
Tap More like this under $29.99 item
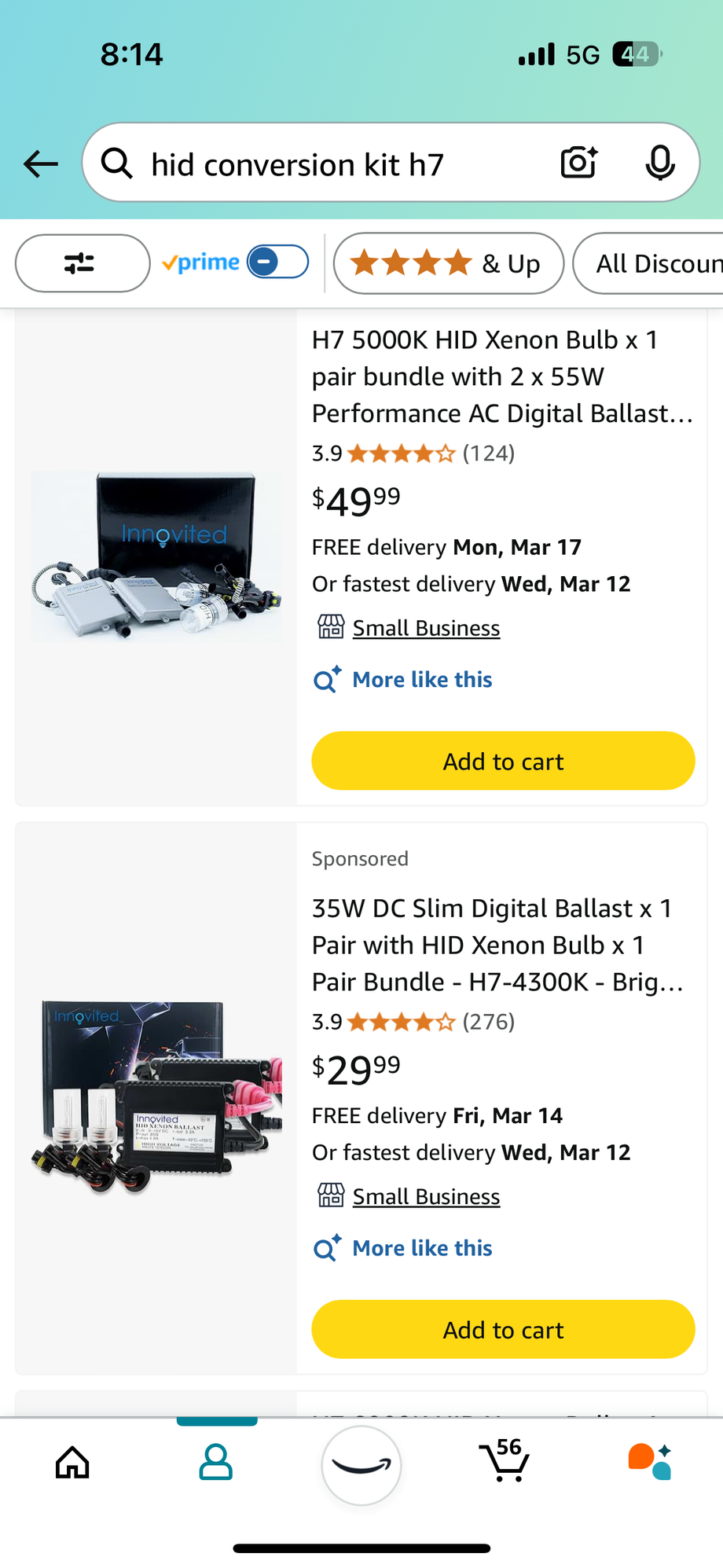(x=422, y=1248)
